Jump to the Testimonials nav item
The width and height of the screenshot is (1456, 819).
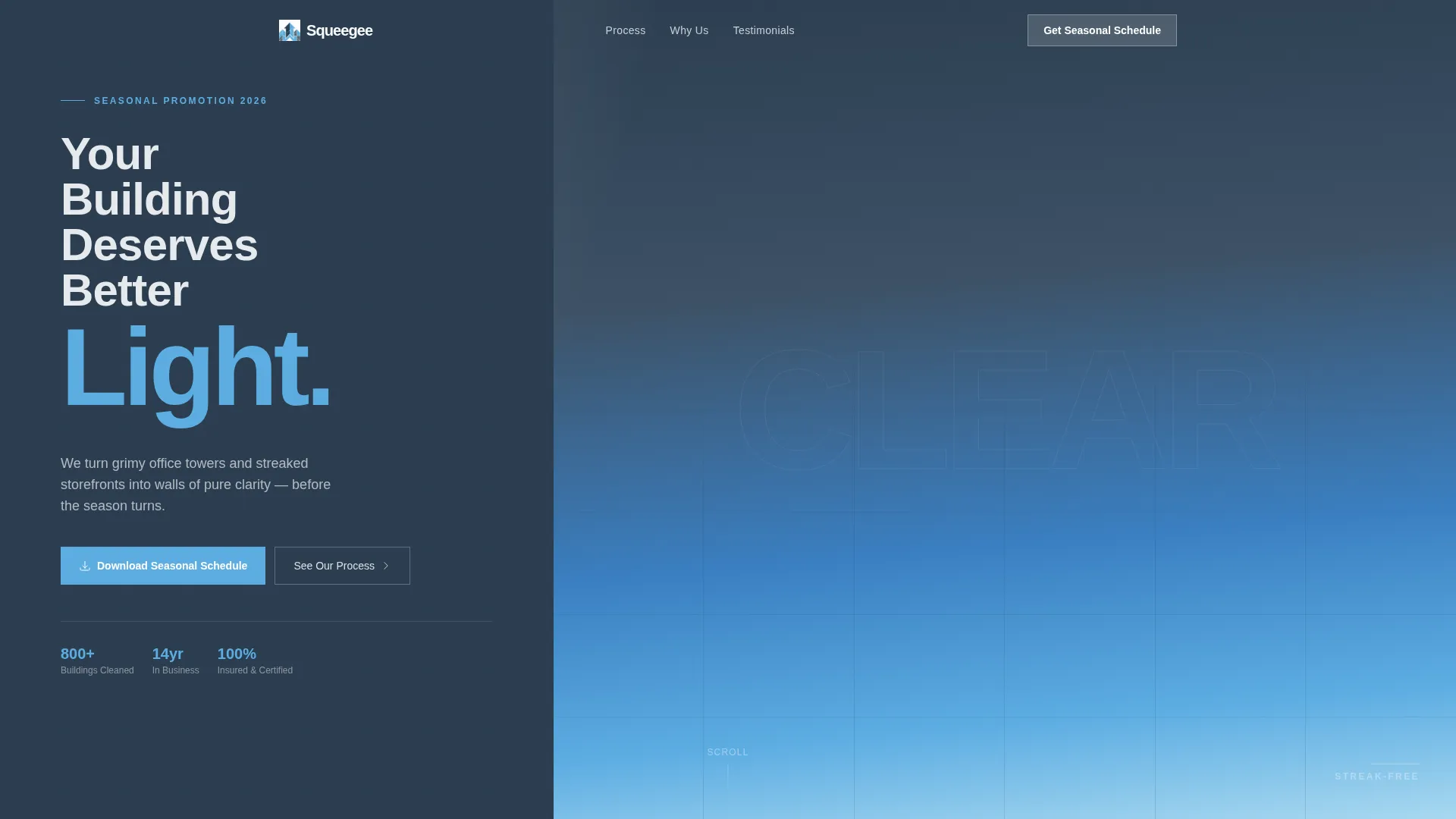764,30
